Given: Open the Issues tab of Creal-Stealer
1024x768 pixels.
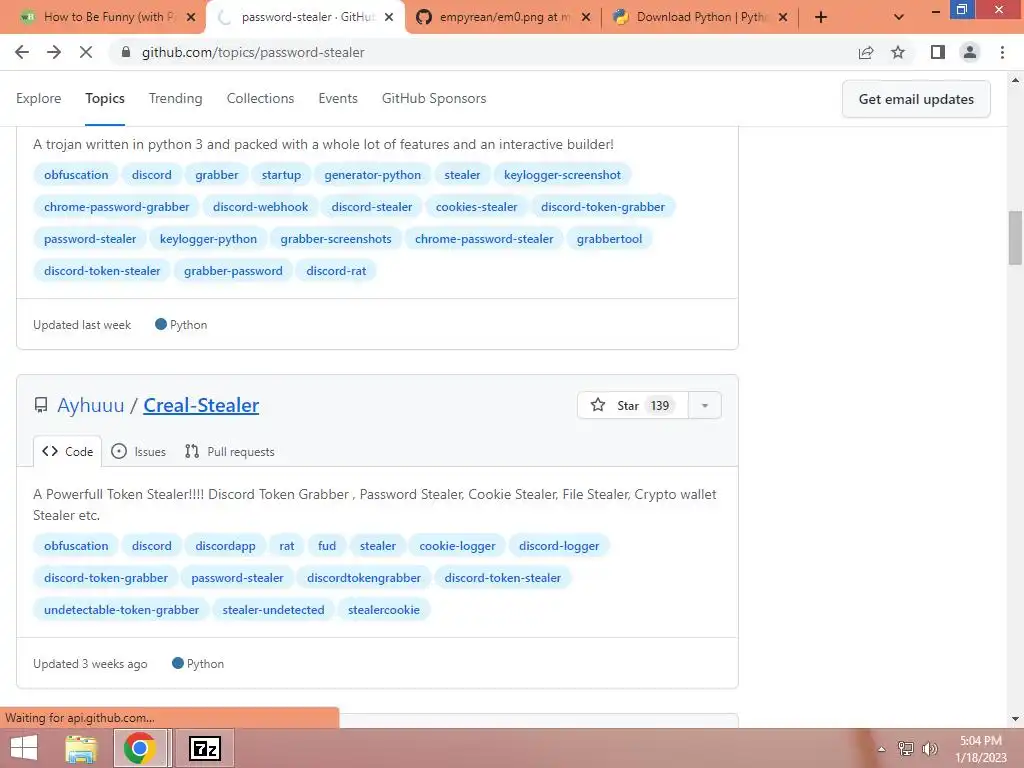Looking at the screenshot, I should pos(138,451).
